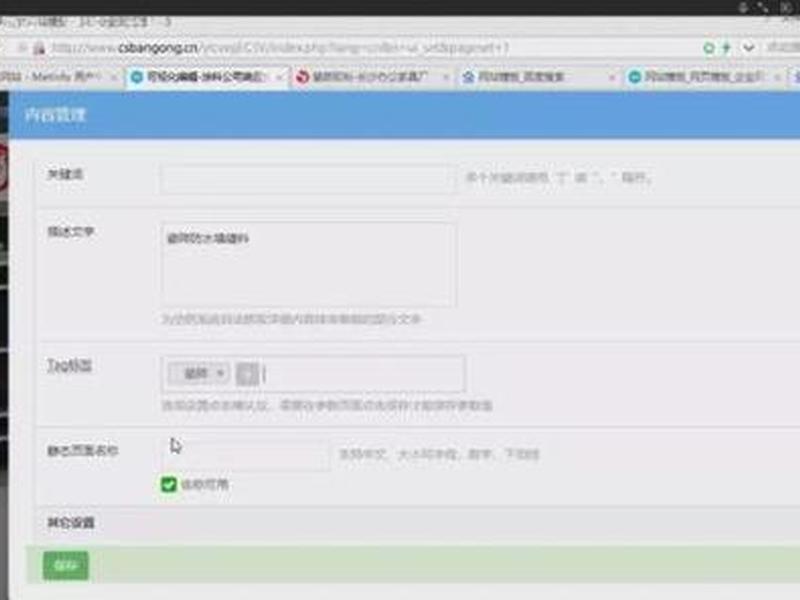Close the Metinfo browser tab

(114, 77)
